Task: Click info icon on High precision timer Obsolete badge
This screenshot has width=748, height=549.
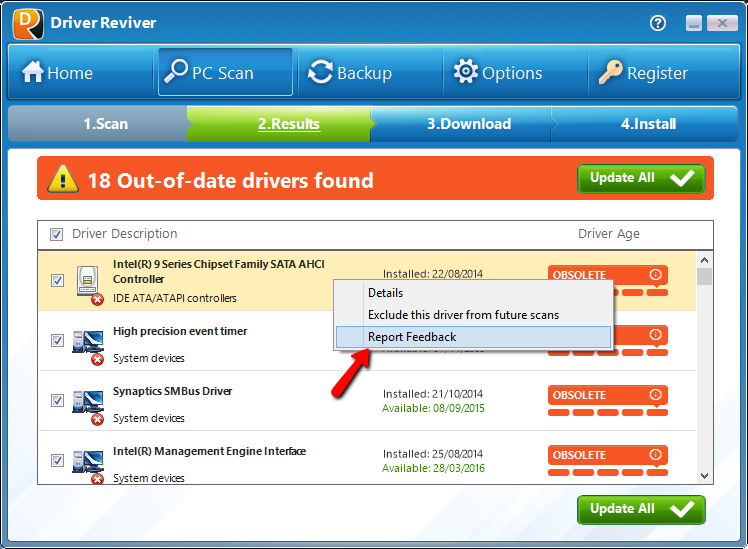Action: coord(655,334)
